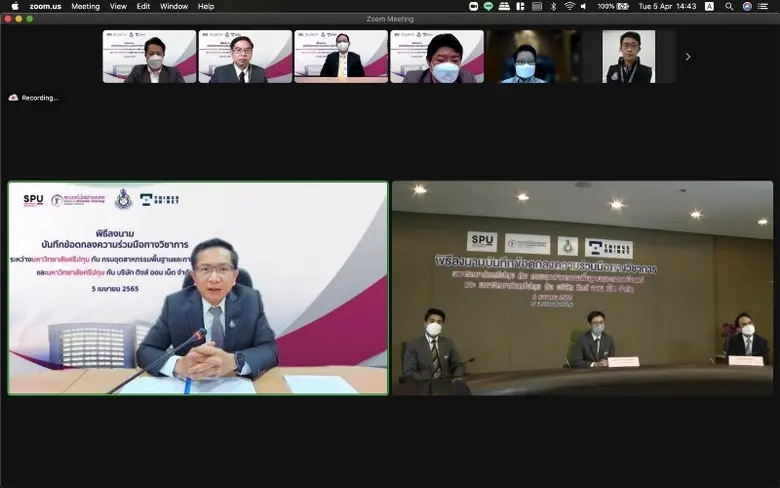This screenshot has height=488, width=780.
Task: Open the Meeting menu
Action: [85, 6]
